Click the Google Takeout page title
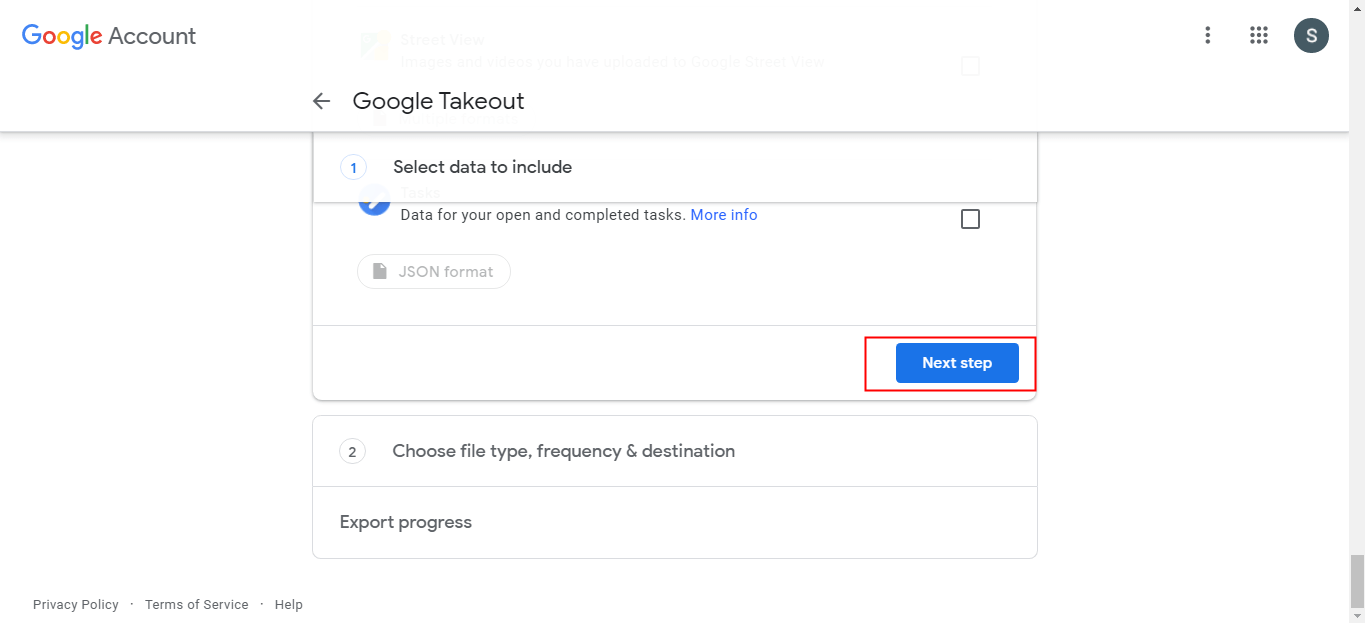This screenshot has height=623, width=1365. coord(438,101)
